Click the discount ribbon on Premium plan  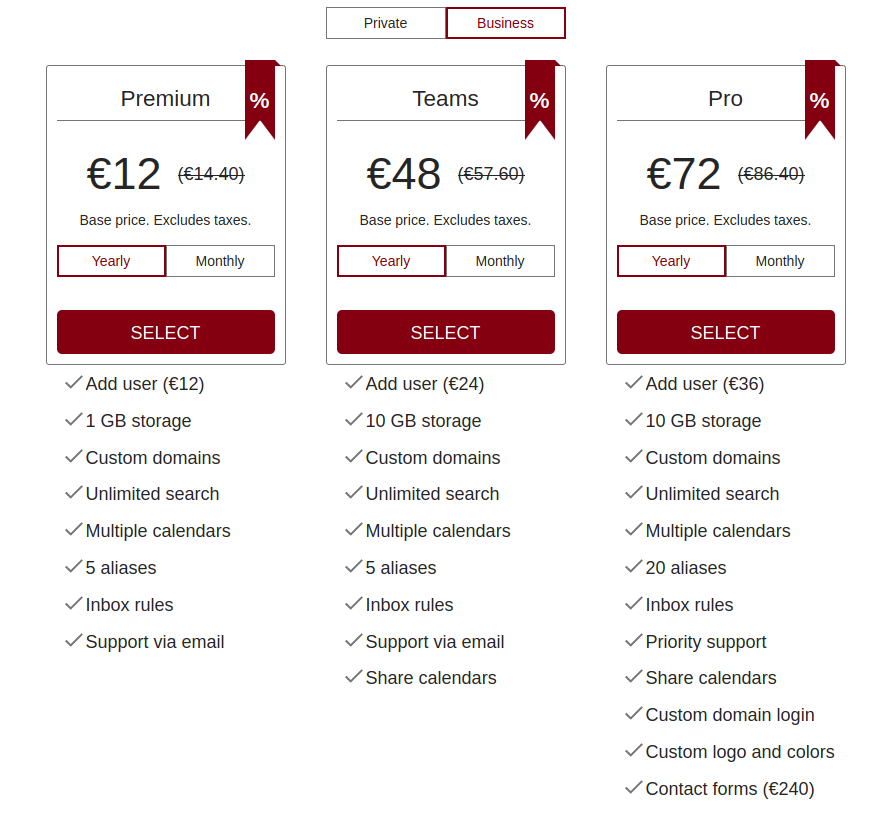pyautogui.click(x=260, y=99)
